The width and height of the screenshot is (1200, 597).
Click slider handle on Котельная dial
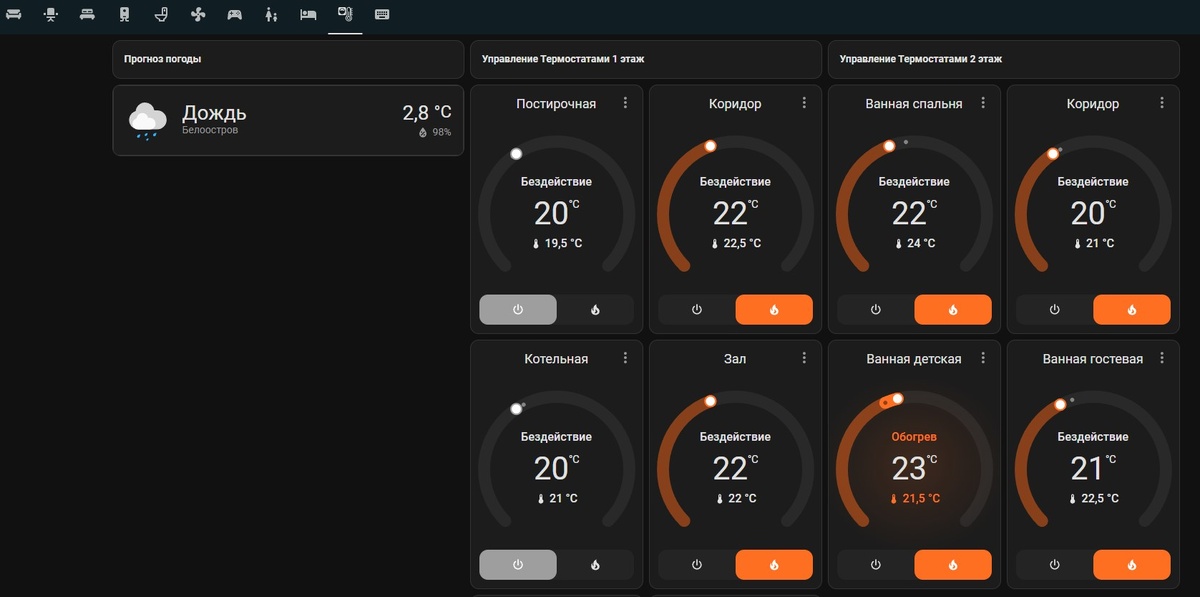[516, 409]
